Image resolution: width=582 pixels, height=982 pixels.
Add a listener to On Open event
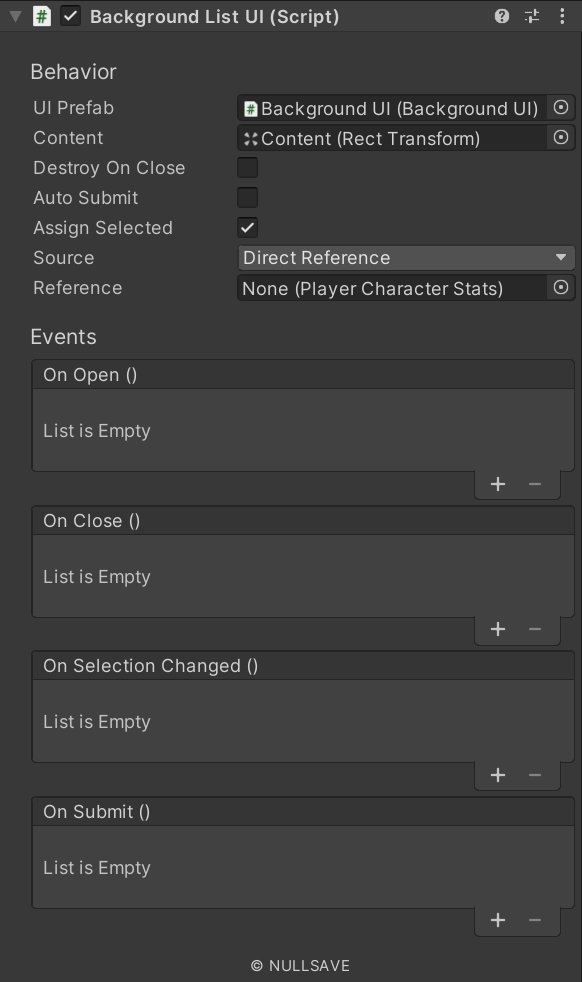tap(498, 484)
